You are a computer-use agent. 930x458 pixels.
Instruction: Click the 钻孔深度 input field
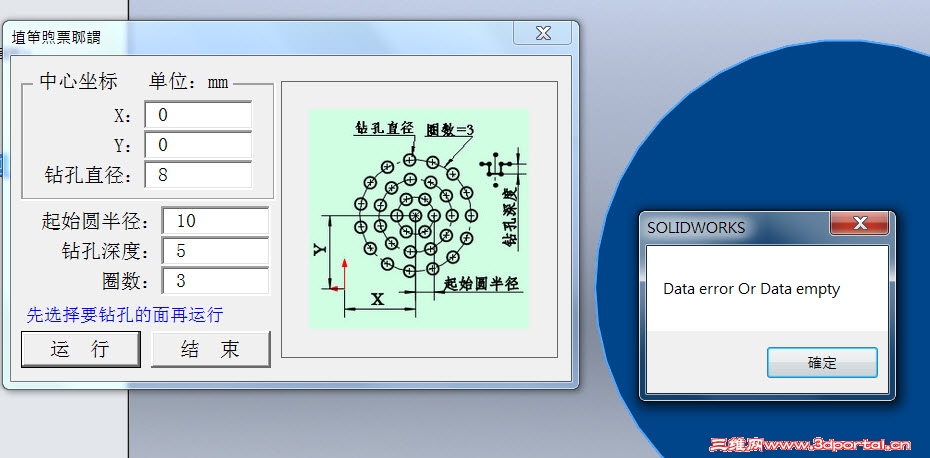tap(215, 251)
